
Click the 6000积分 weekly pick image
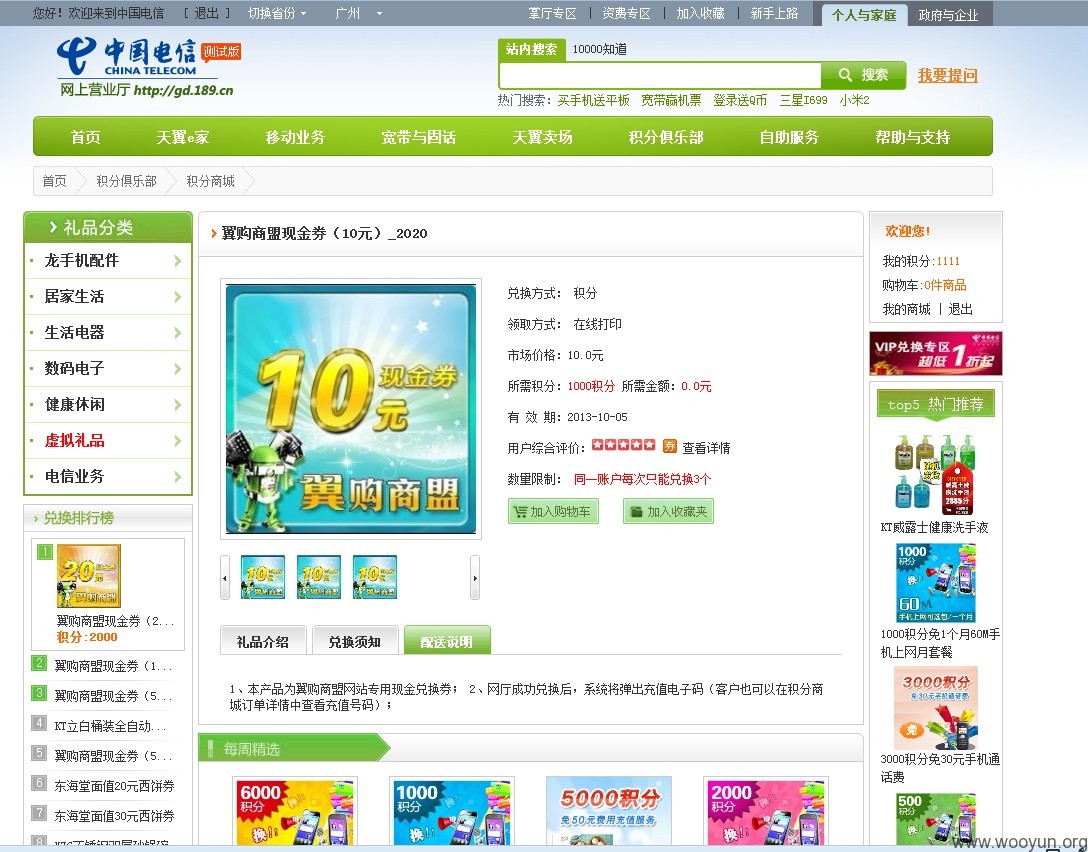pyautogui.click(x=295, y=812)
